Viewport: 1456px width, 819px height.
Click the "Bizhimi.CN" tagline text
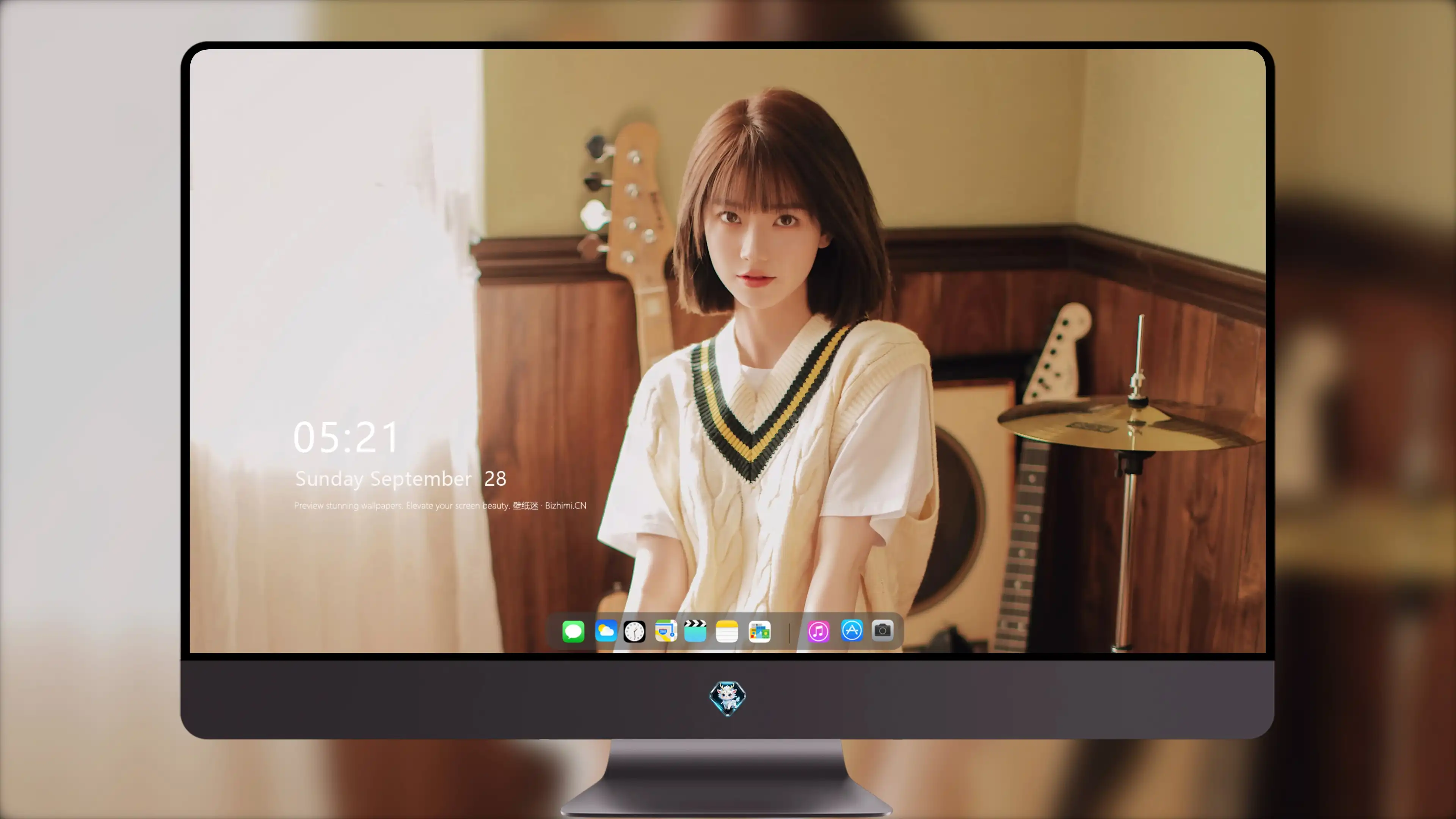pyautogui.click(x=566, y=505)
